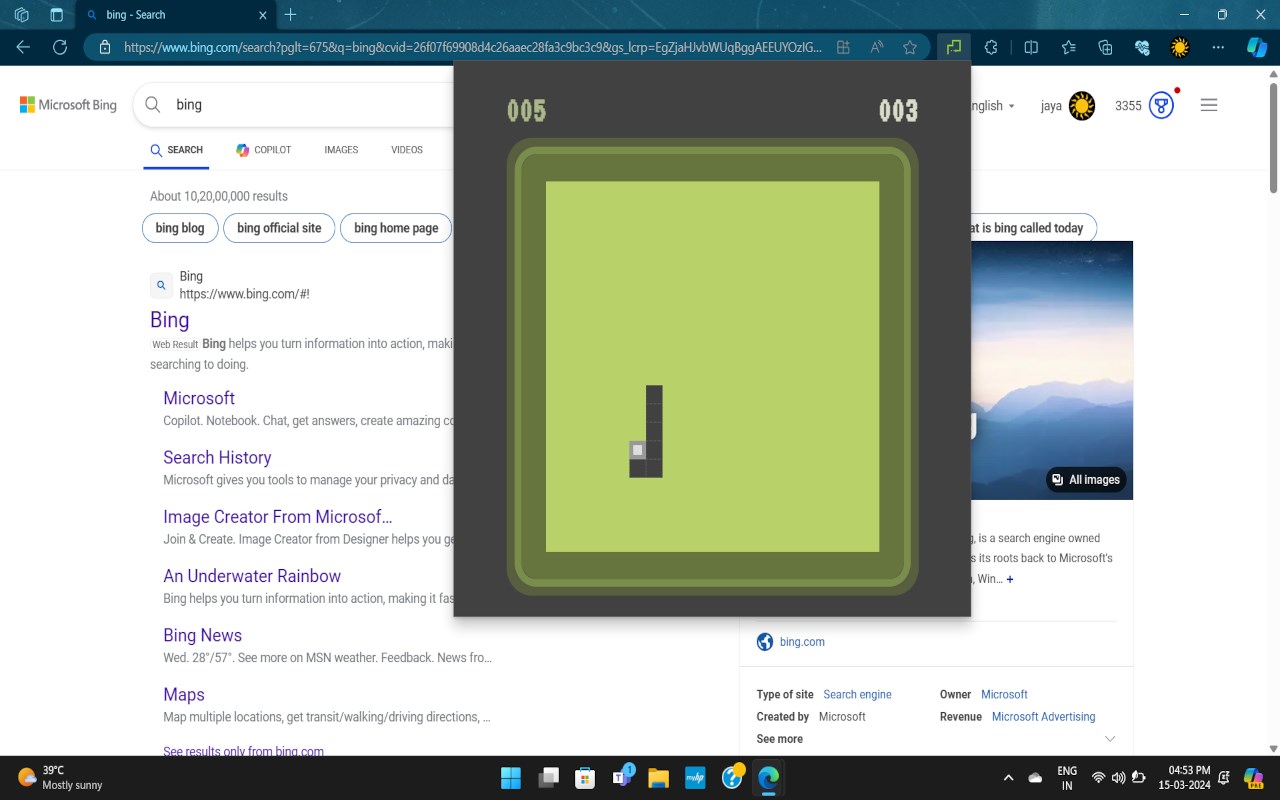Open the Edge profile workspace icon
This screenshot has width=1280, height=800.
[x=21, y=15]
